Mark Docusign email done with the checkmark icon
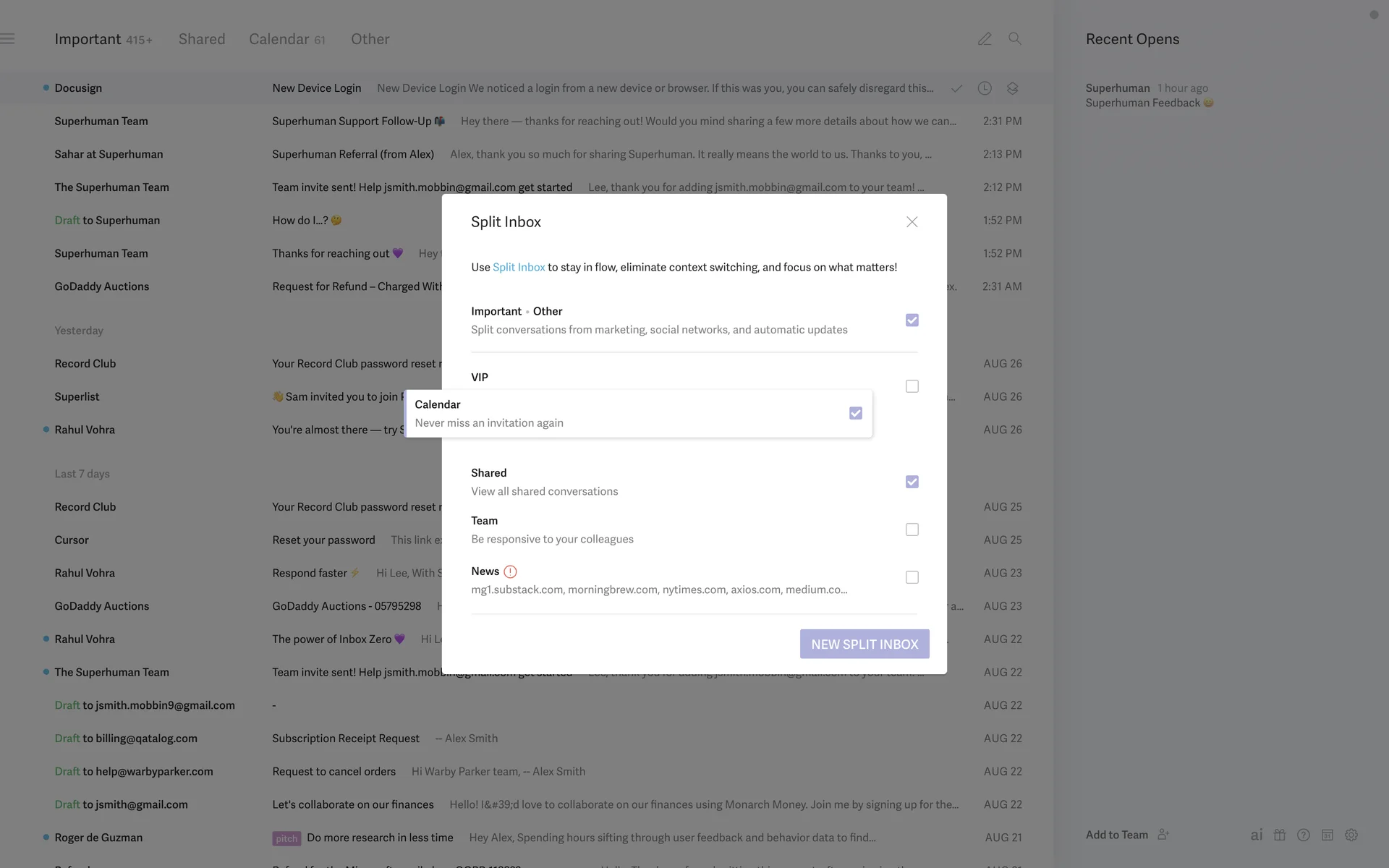The width and height of the screenshot is (1389, 868). coord(956,88)
